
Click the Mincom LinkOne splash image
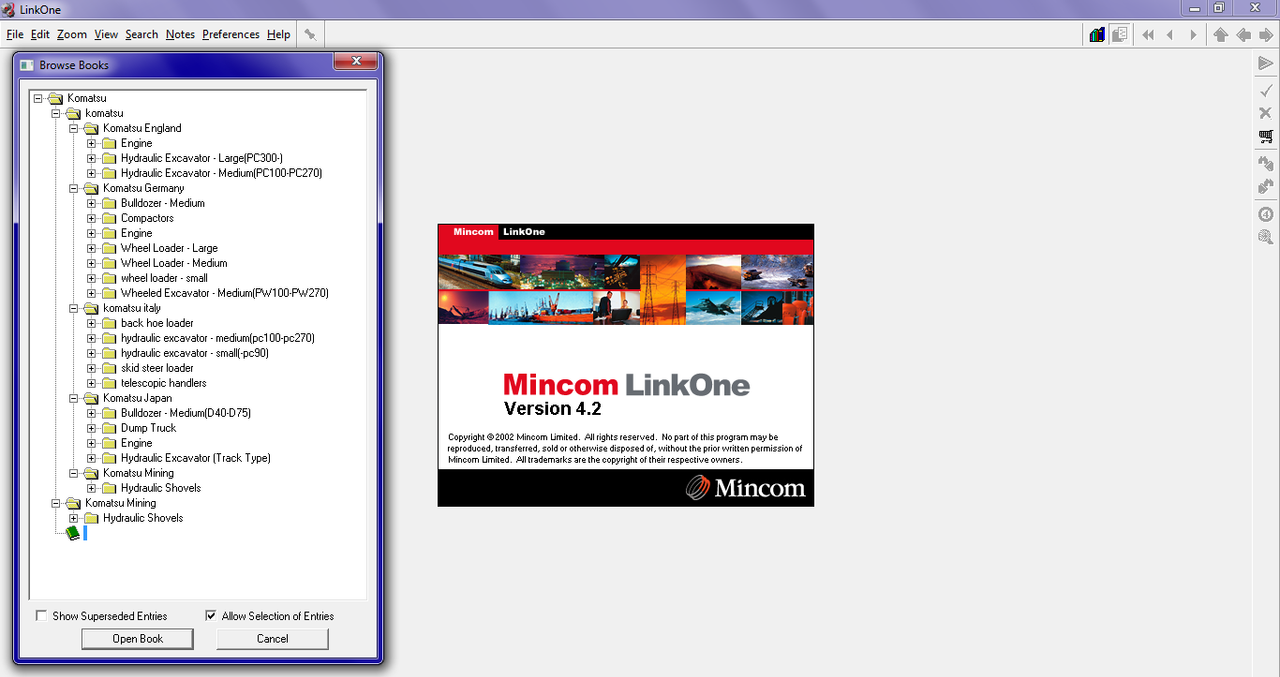(x=626, y=365)
